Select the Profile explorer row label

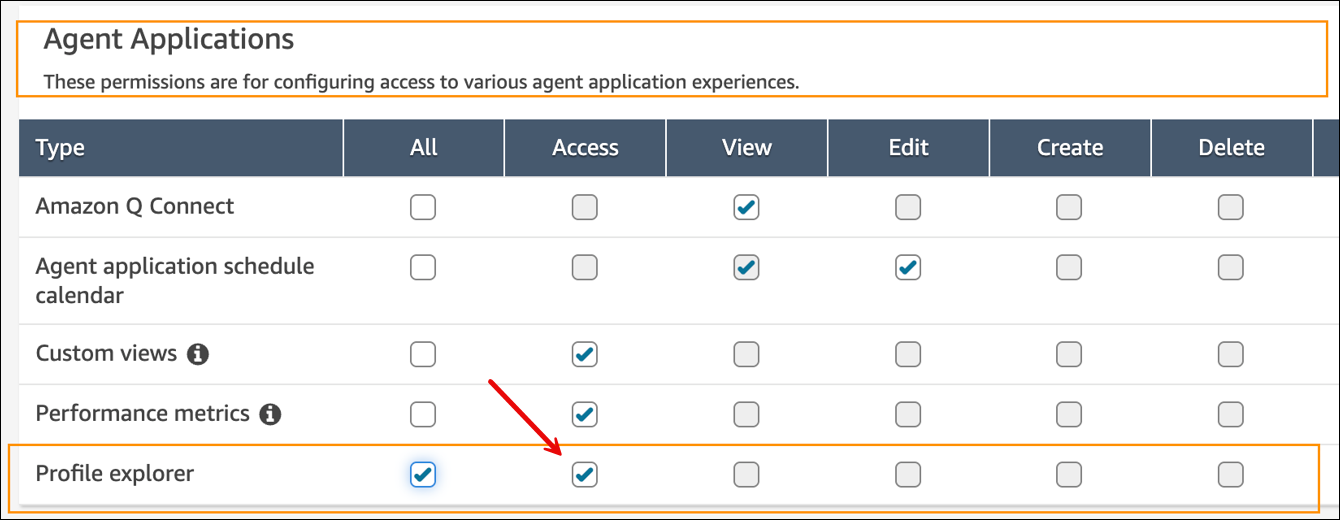point(115,474)
